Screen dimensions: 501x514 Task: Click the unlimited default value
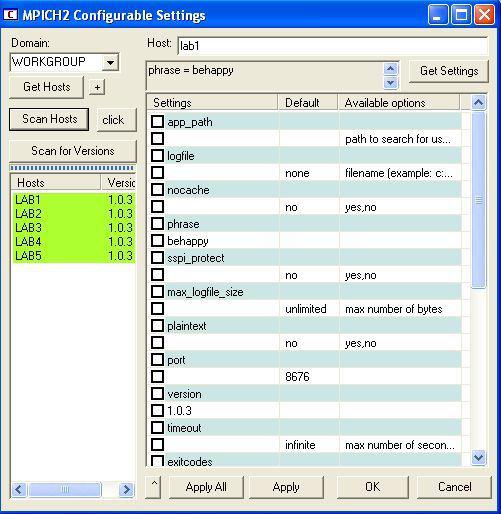pos(306,309)
